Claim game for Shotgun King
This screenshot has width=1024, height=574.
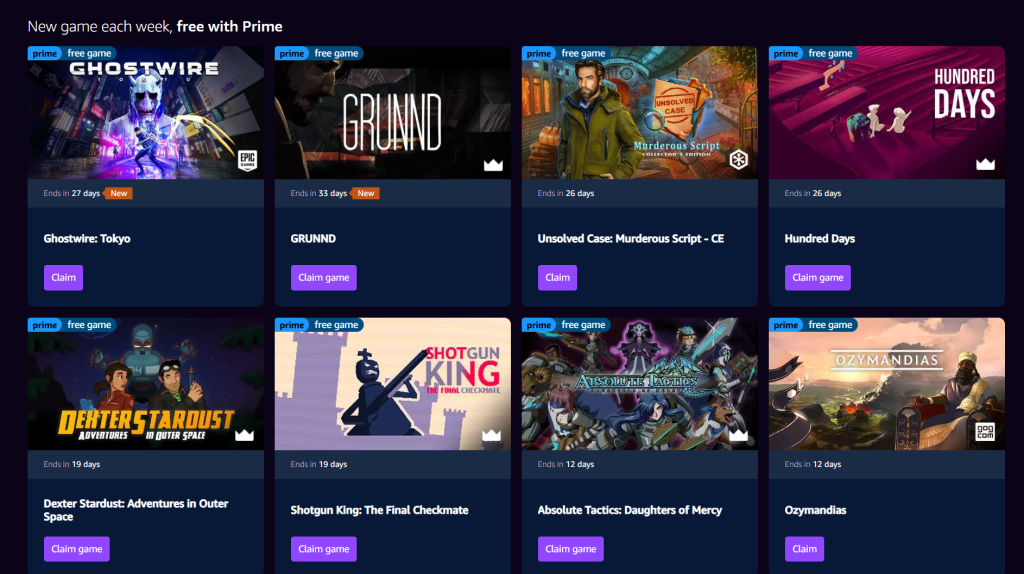(323, 549)
